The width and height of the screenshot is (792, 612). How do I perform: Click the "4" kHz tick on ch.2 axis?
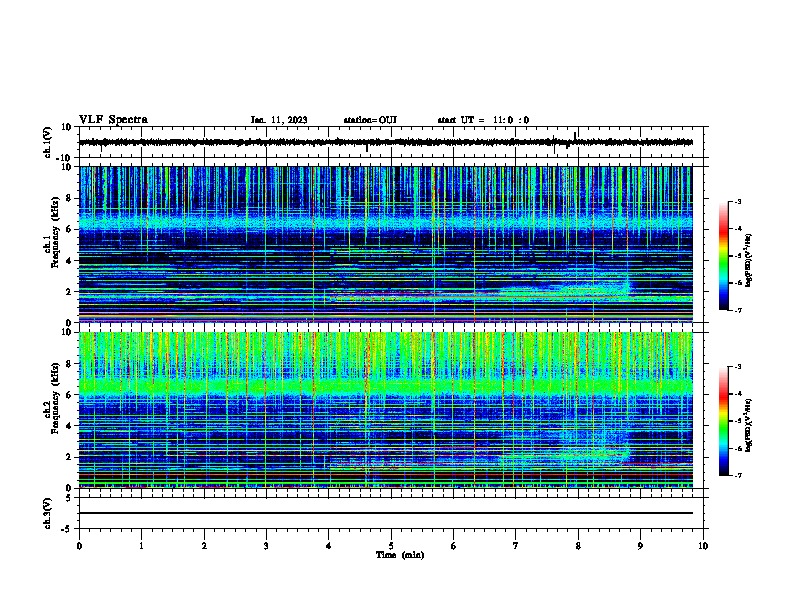click(x=70, y=426)
